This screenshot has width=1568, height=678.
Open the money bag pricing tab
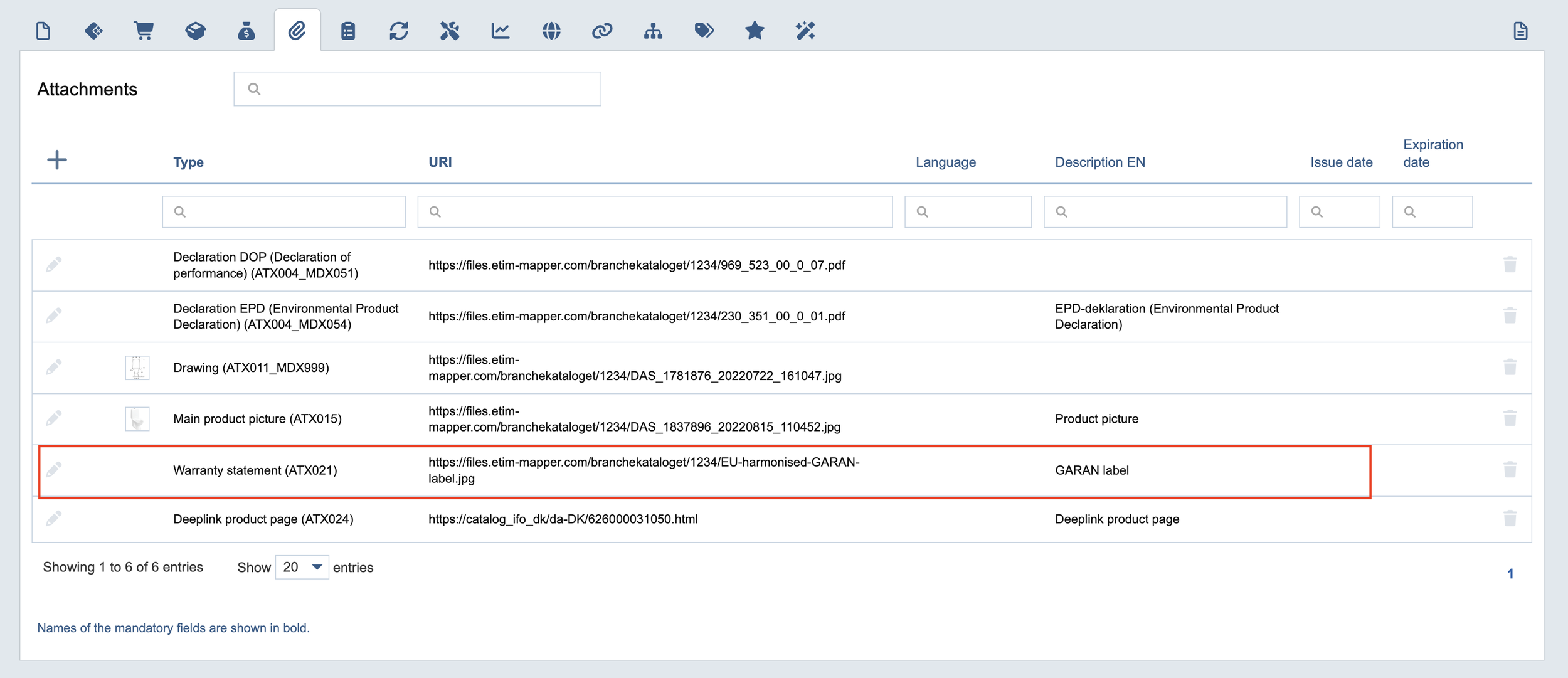click(x=246, y=31)
